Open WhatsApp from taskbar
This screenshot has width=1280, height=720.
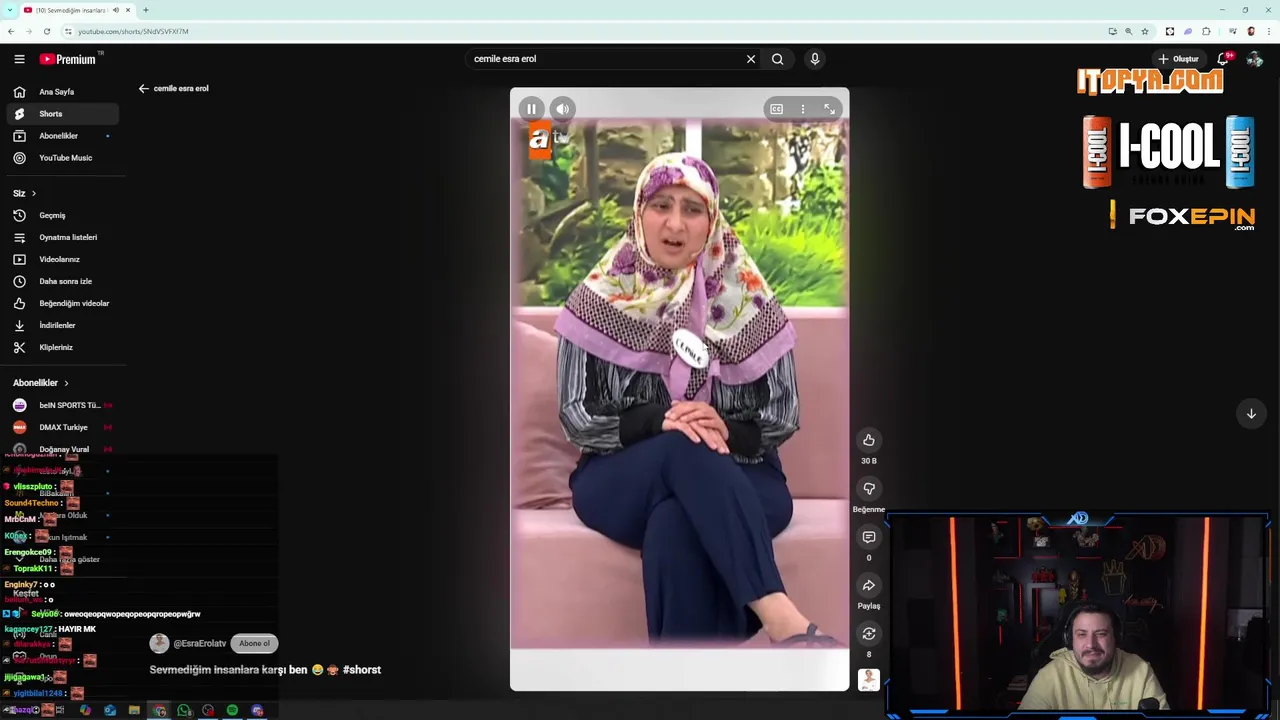184,710
